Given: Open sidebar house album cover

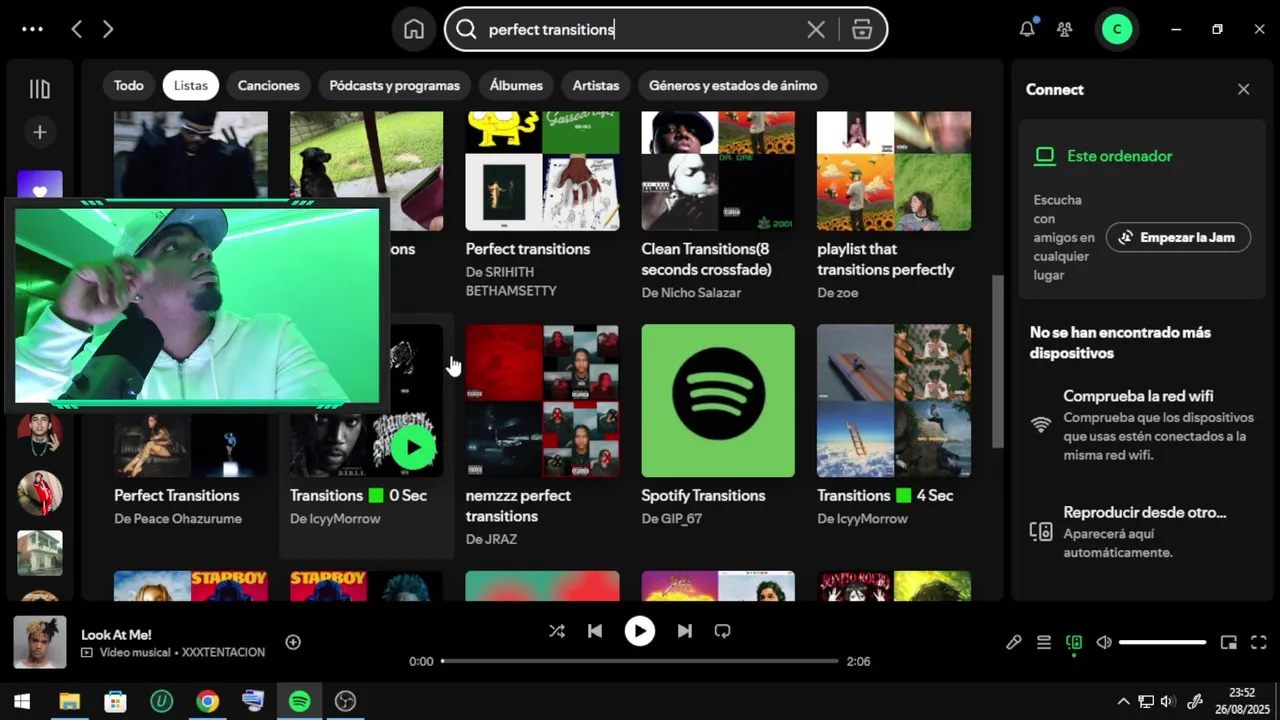Looking at the screenshot, I should (x=40, y=553).
